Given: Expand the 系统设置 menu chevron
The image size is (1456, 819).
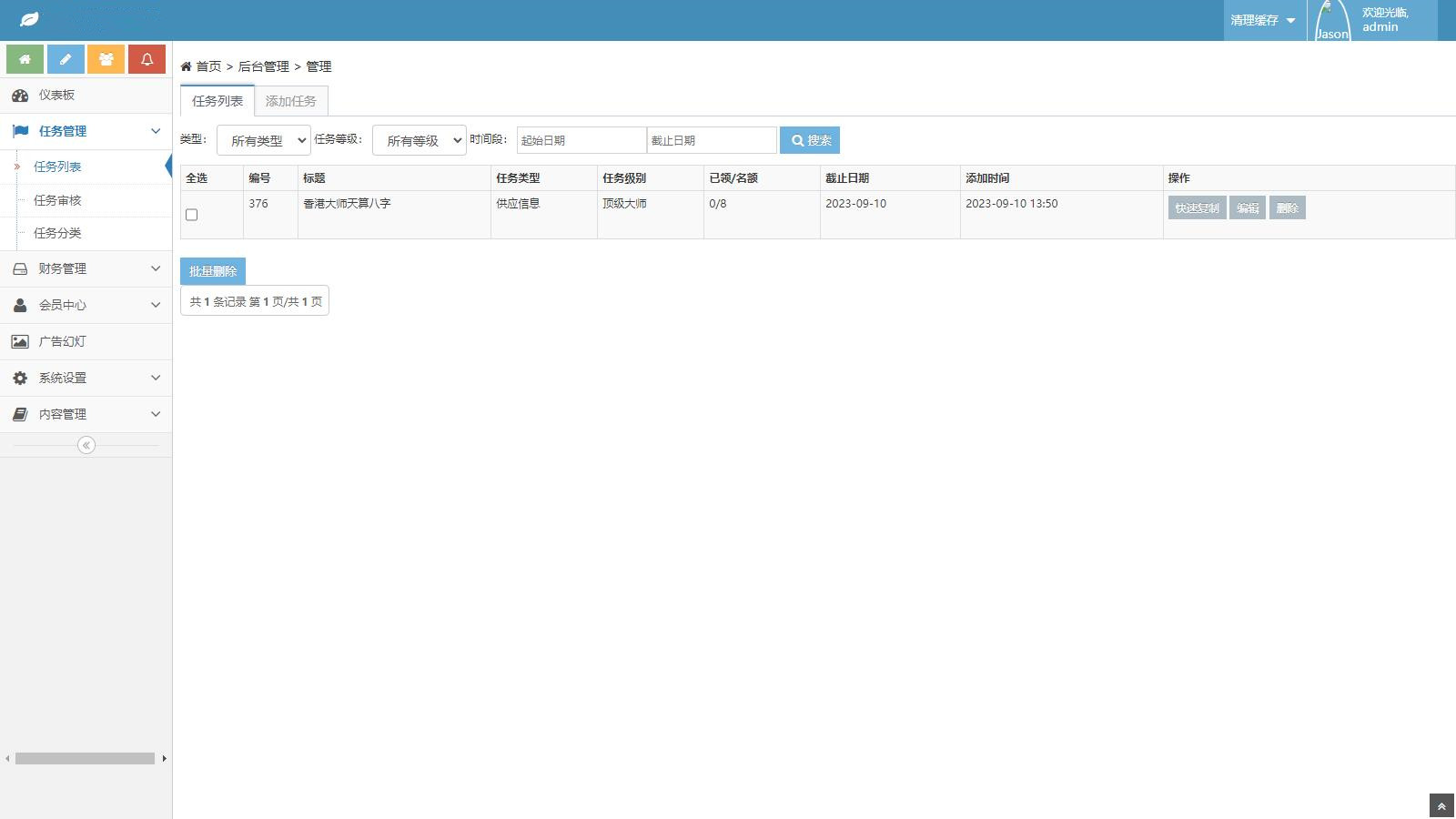Looking at the screenshot, I should pos(156,378).
